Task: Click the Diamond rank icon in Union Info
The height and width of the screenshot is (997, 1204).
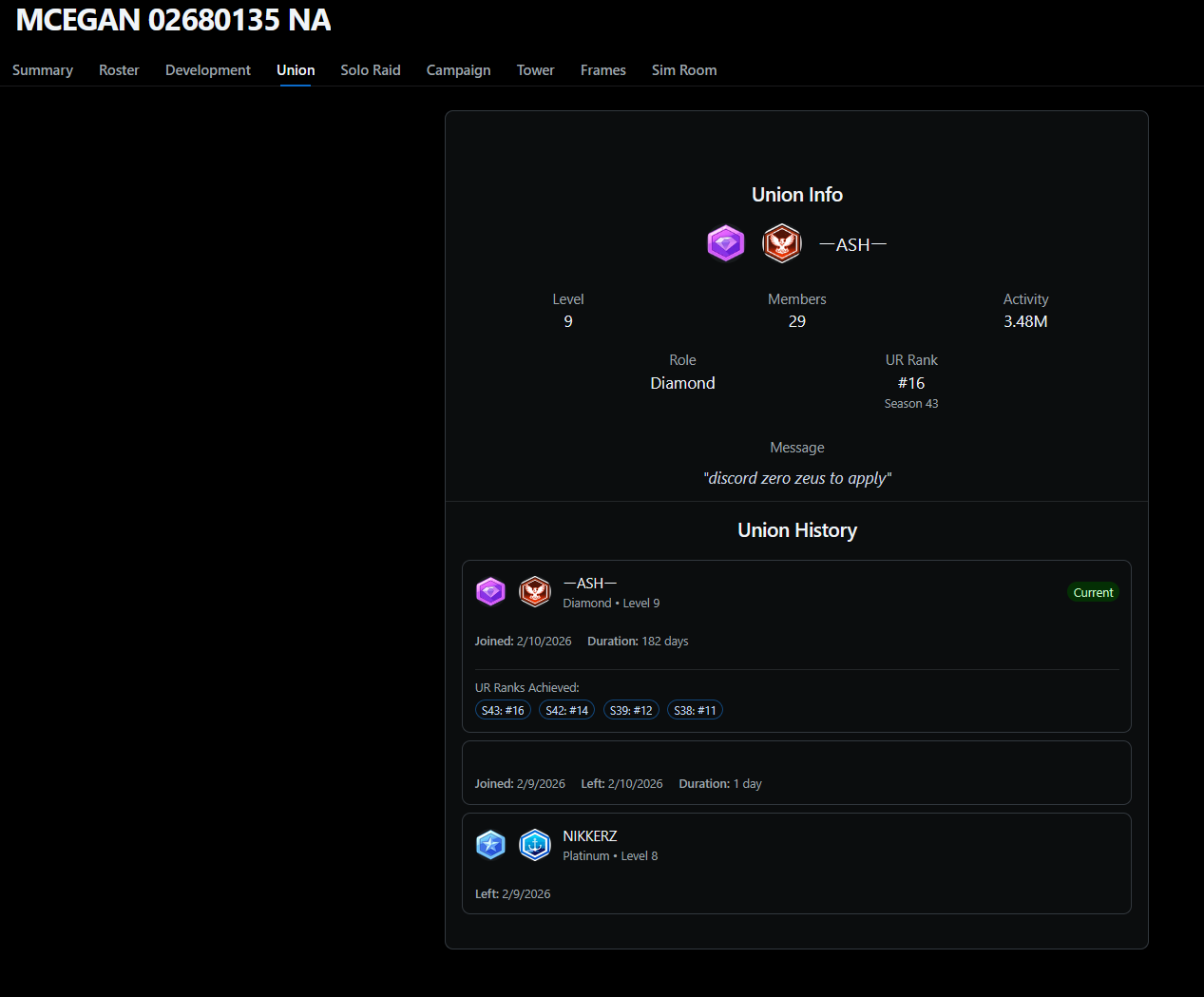Action: [726, 243]
